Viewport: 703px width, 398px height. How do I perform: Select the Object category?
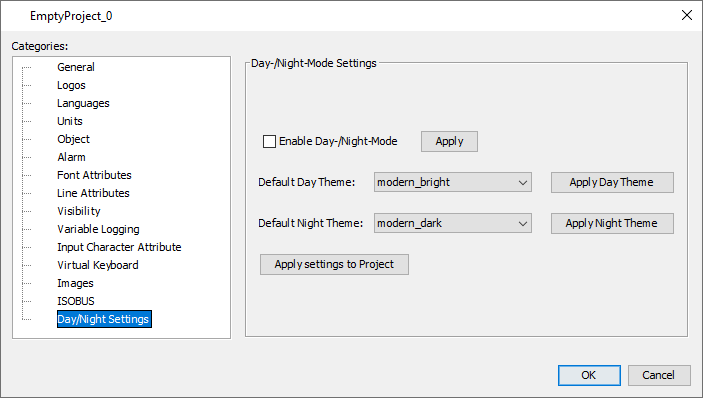click(x=73, y=139)
